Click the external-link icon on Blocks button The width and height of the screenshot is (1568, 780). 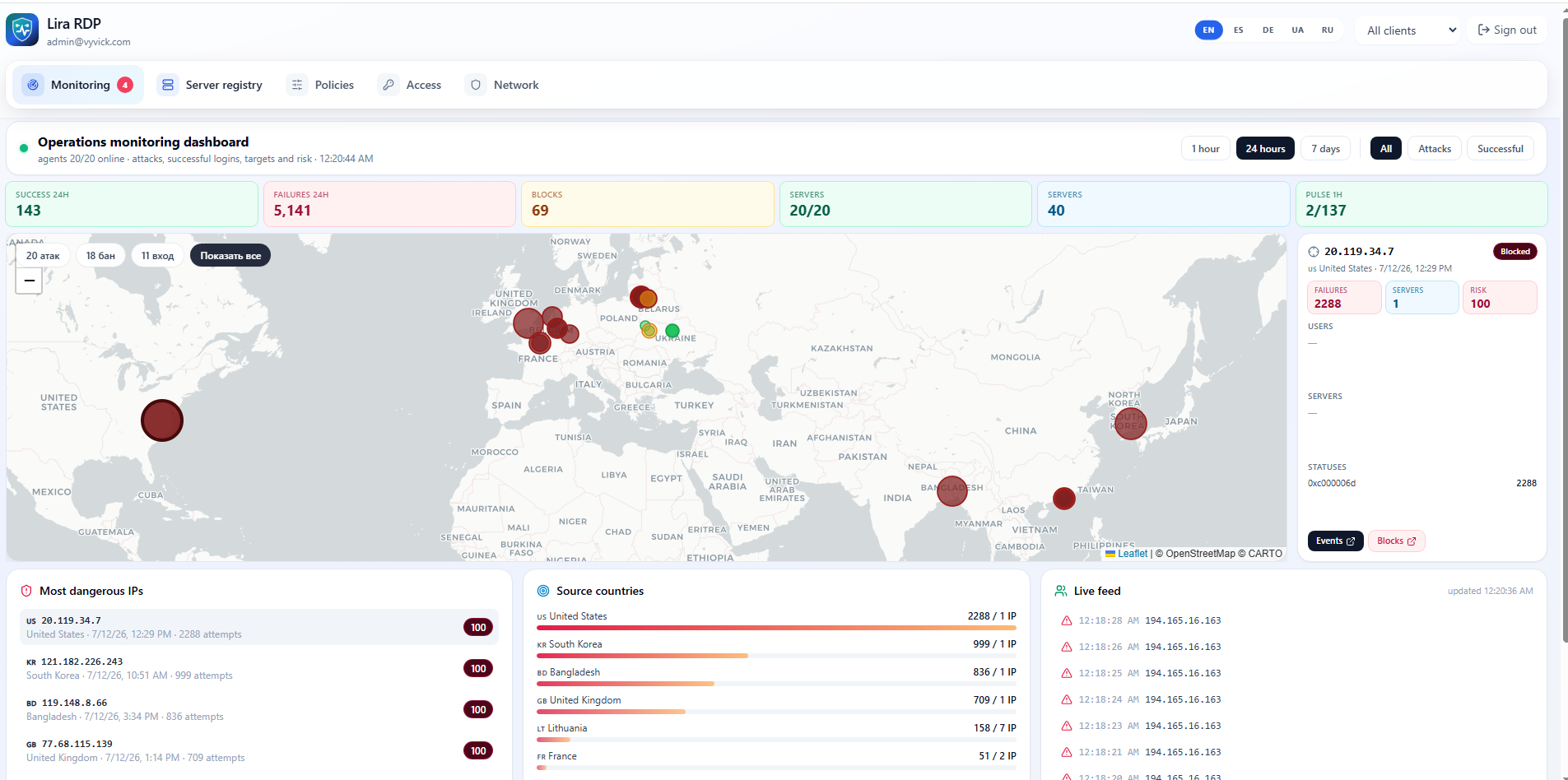tap(1412, 541)
